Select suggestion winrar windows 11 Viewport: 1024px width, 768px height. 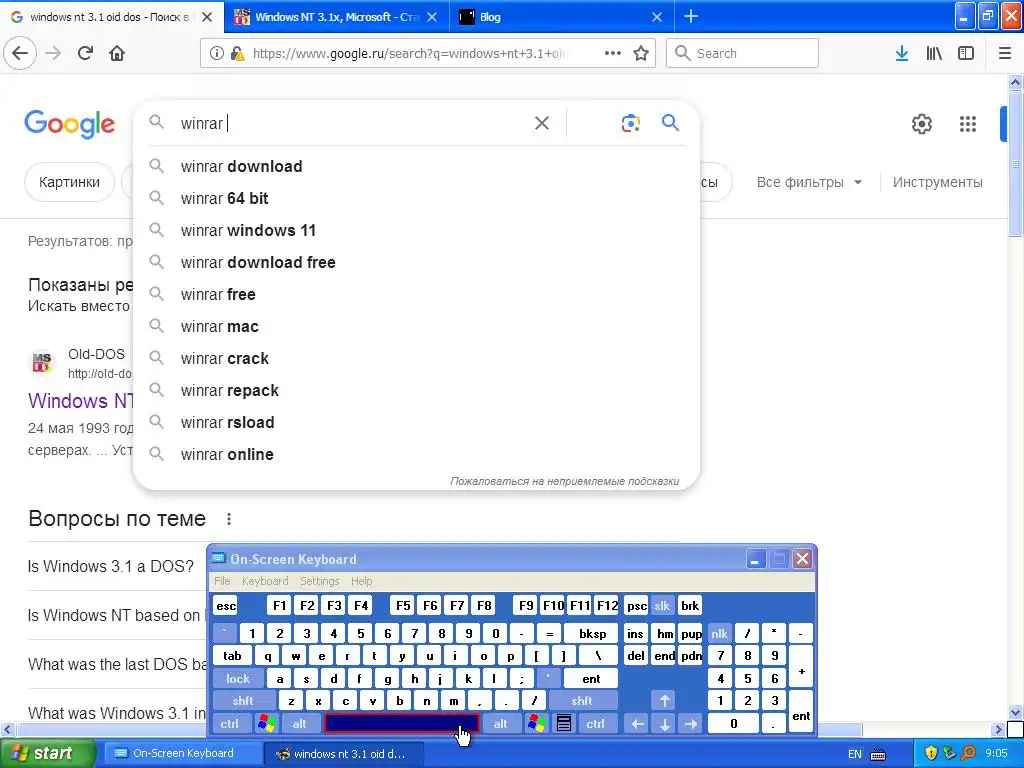[x=416, y=230]
